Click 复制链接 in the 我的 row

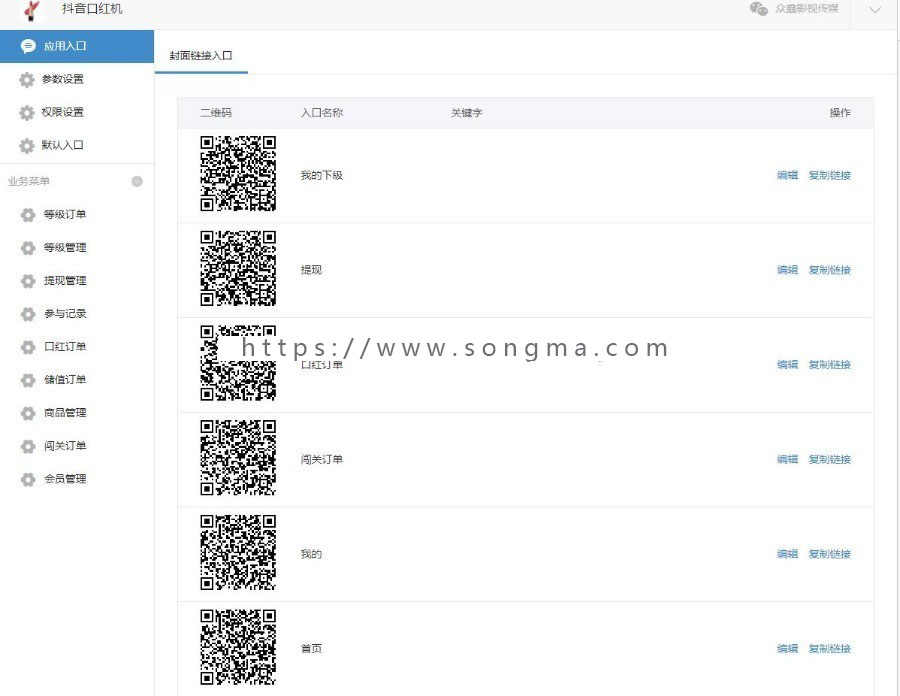[x=829, y=554]
